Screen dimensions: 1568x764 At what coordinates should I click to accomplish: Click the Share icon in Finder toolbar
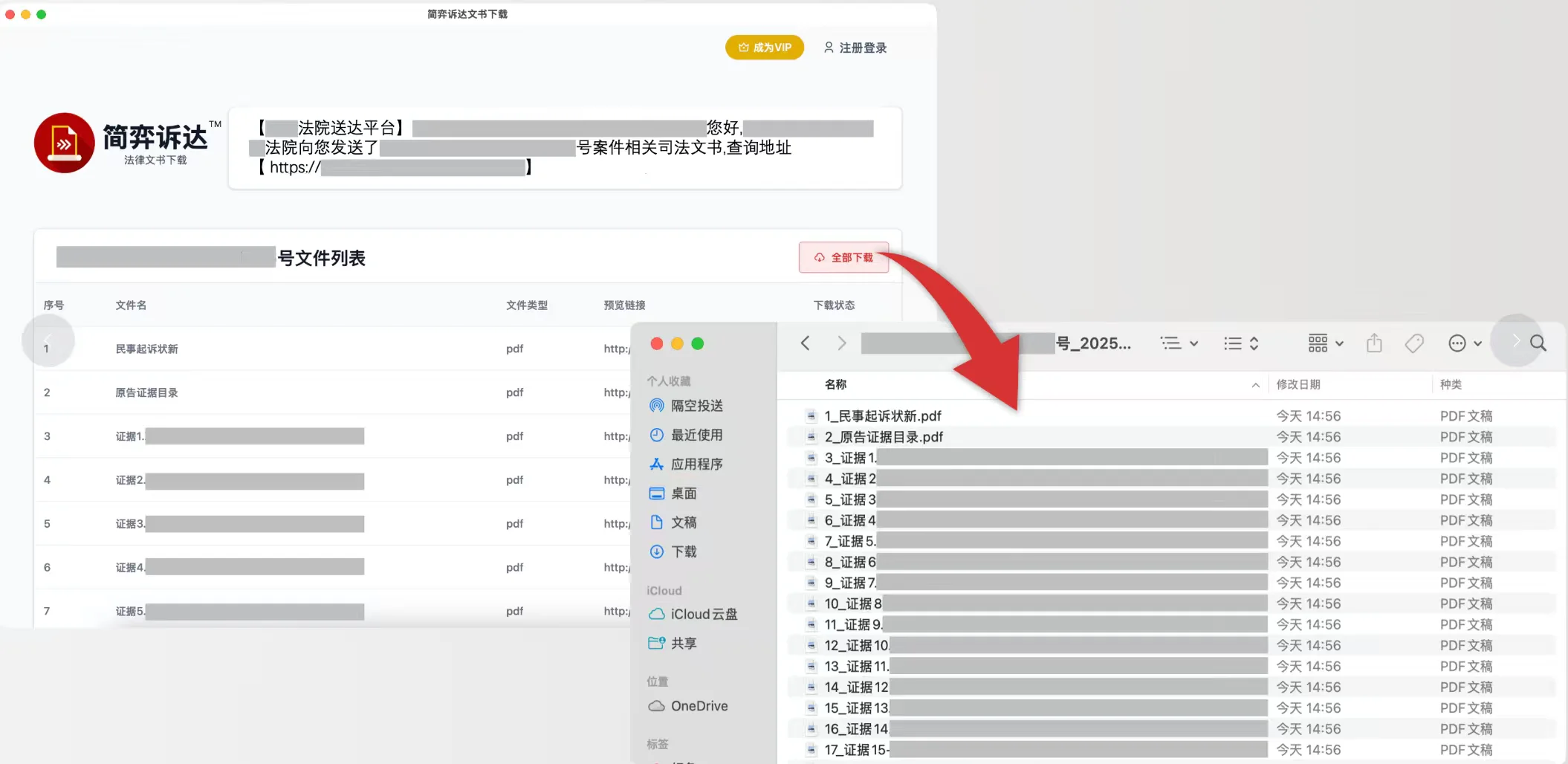click(x=1373, y=343)
